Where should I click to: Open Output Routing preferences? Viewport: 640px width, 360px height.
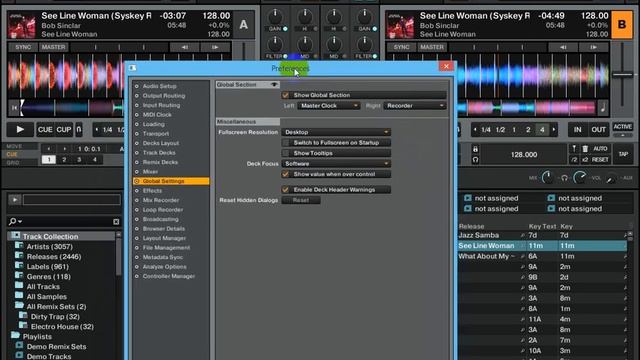click(x=164, y=96)
